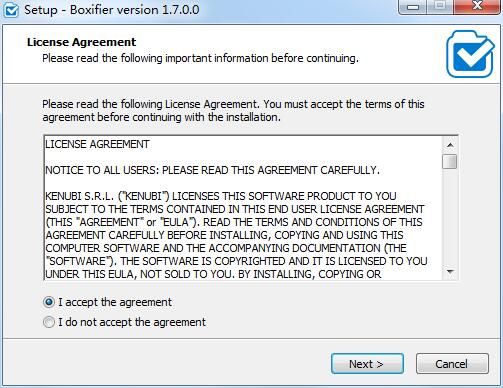The height and width of the screenshot is (388, 503).
Task: Click the "Setup - Boxifier version 1.7.0.0" title
Action: (112, 10)
